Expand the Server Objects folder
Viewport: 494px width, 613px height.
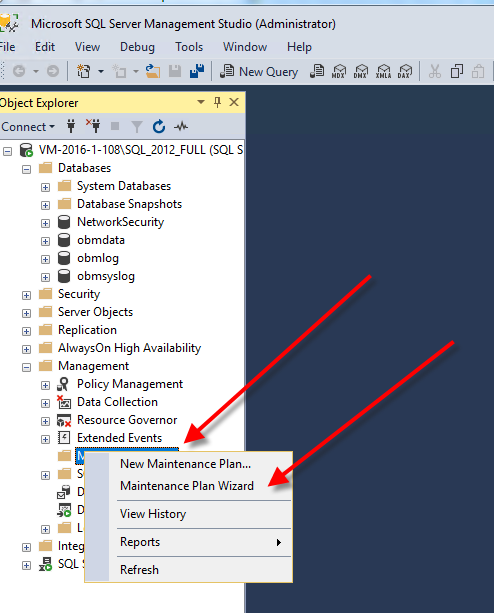(x=26, y=313)
